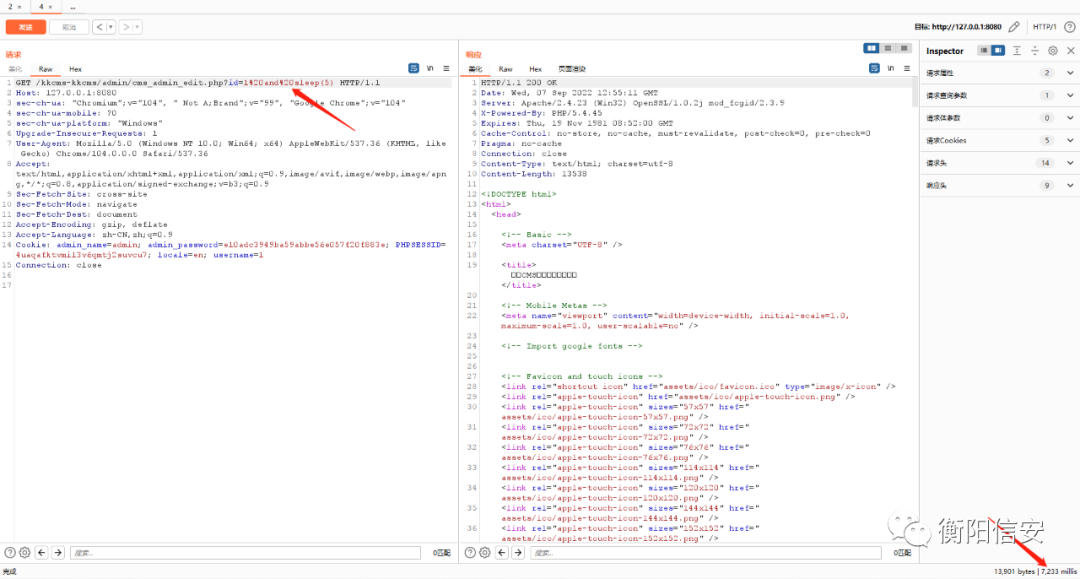The width and height of the screenshot is (1080, 579).
Task: Select the response Raw tab
Action: click(506, 69)
